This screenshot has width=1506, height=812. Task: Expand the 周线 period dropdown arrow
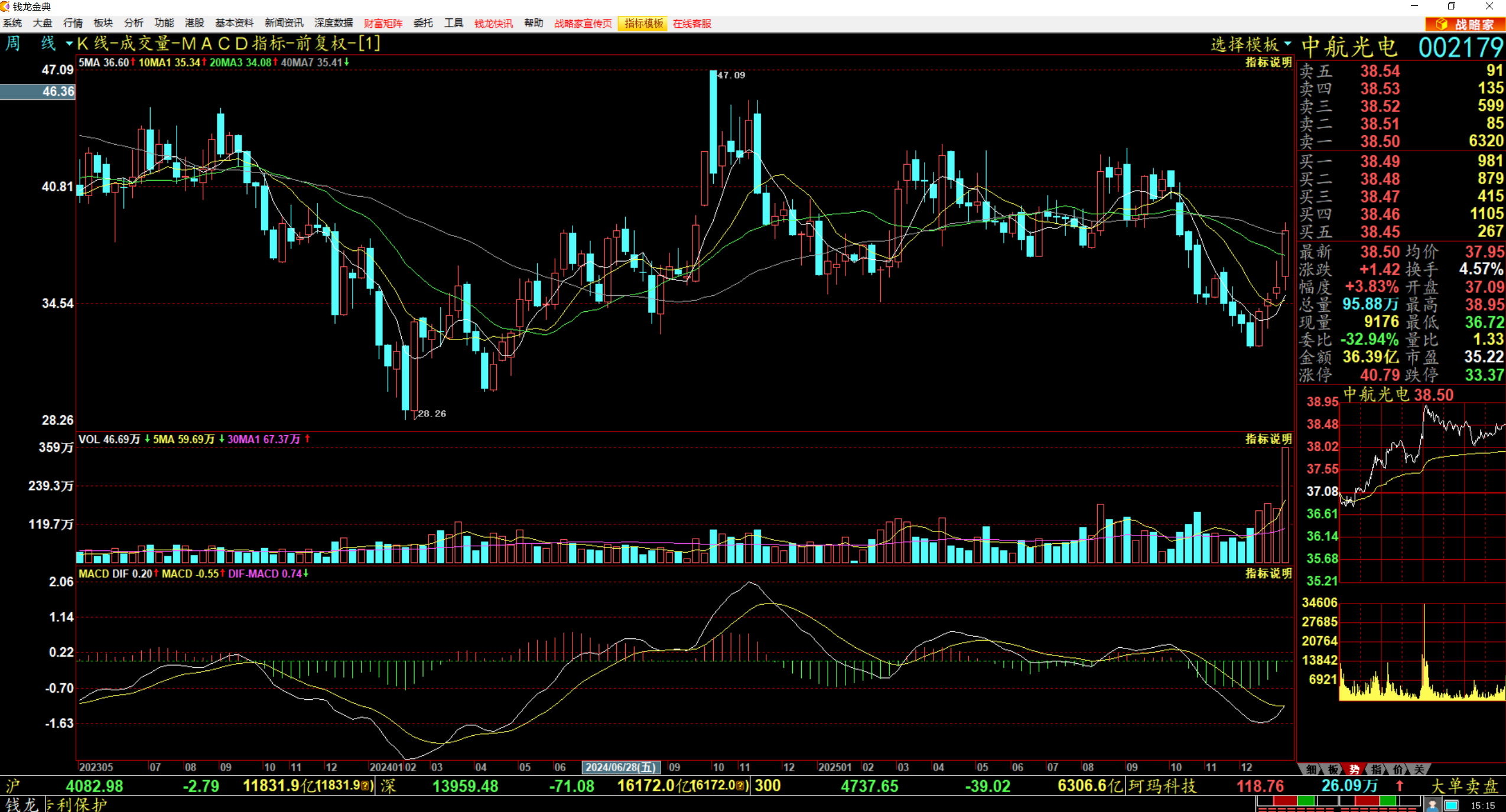(x=69, y=44)
